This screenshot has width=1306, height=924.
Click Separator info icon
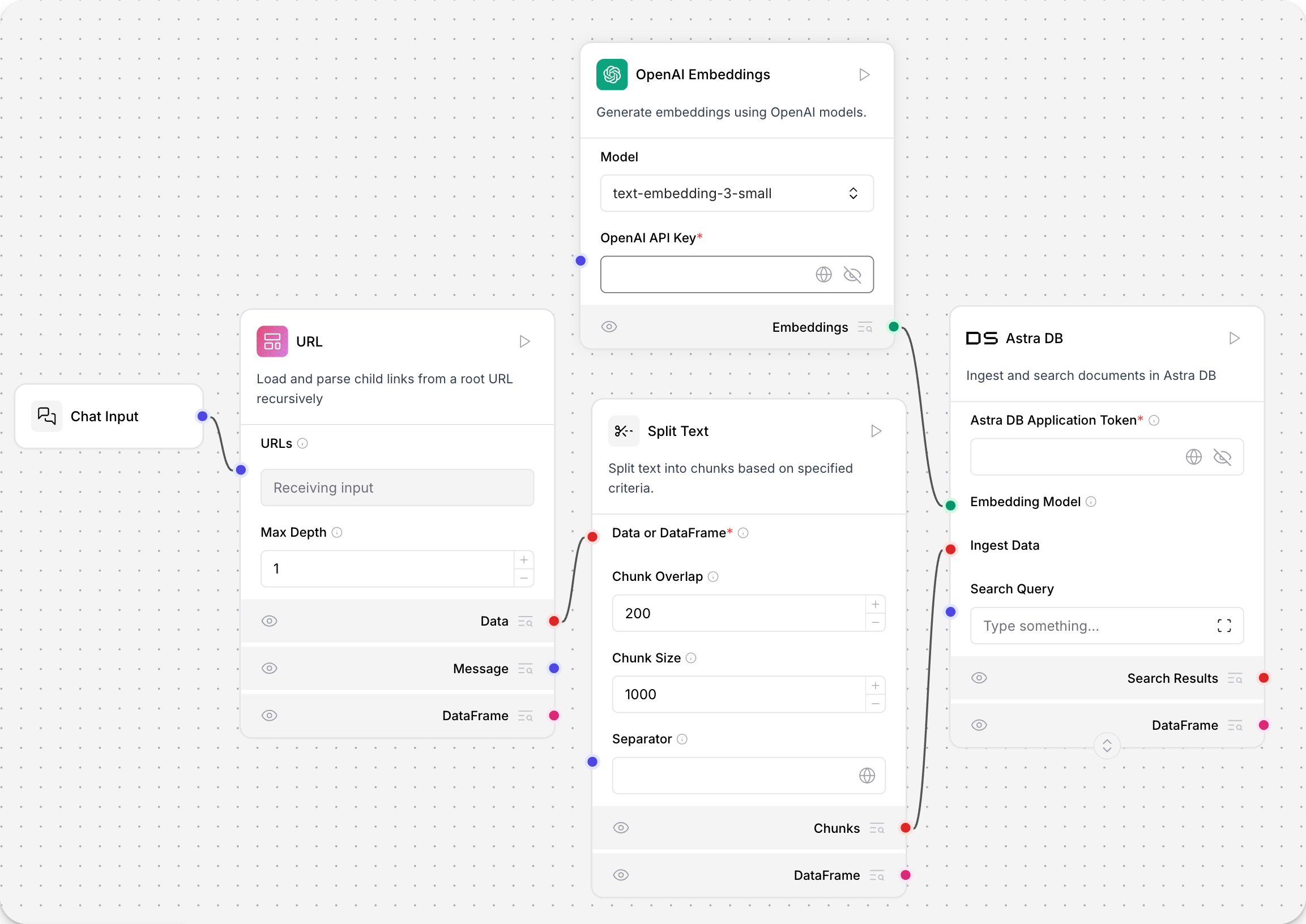click(x=682, y=739)
